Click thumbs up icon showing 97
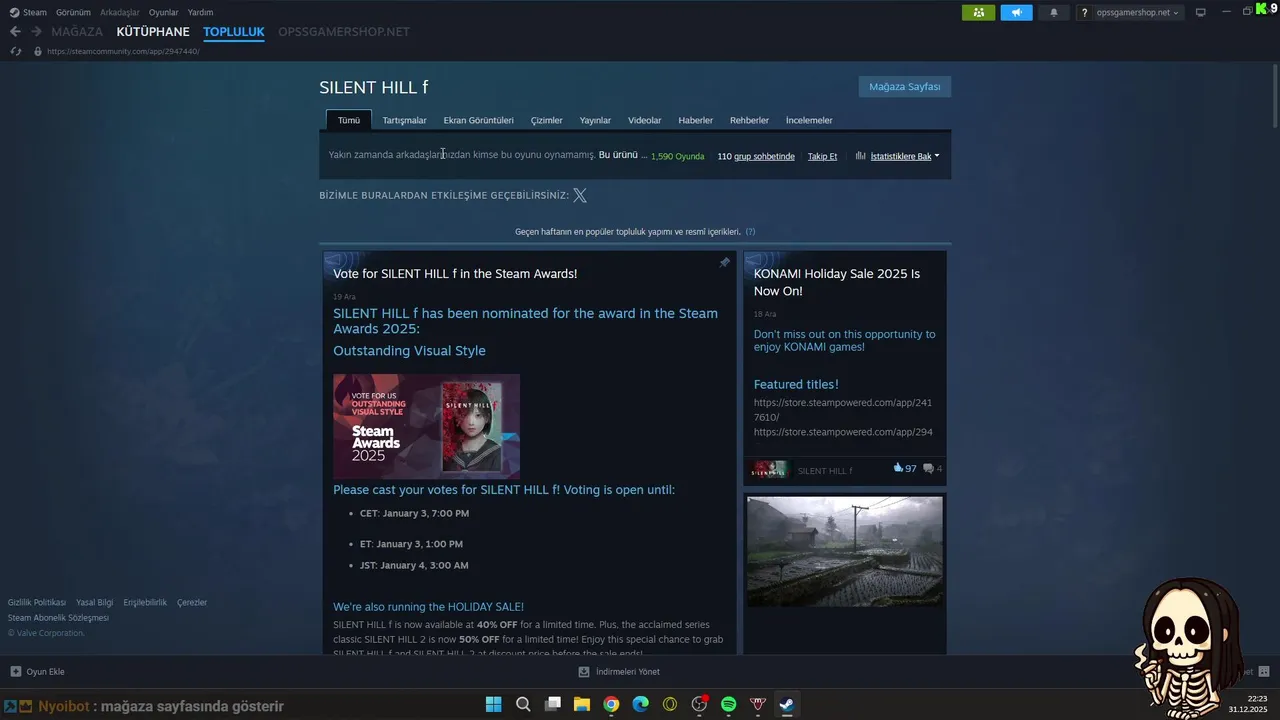 click(898, 468)
